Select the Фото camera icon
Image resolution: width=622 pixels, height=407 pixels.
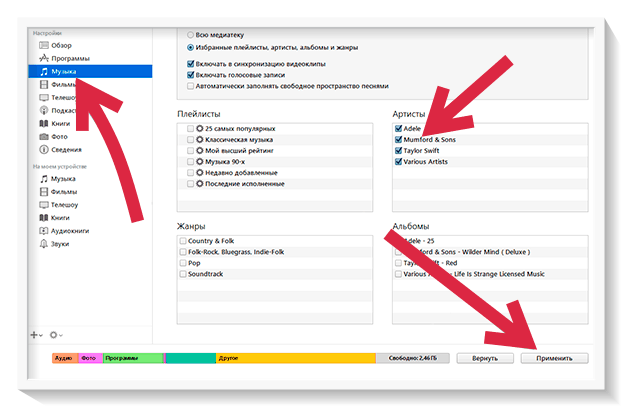(43, 136)
